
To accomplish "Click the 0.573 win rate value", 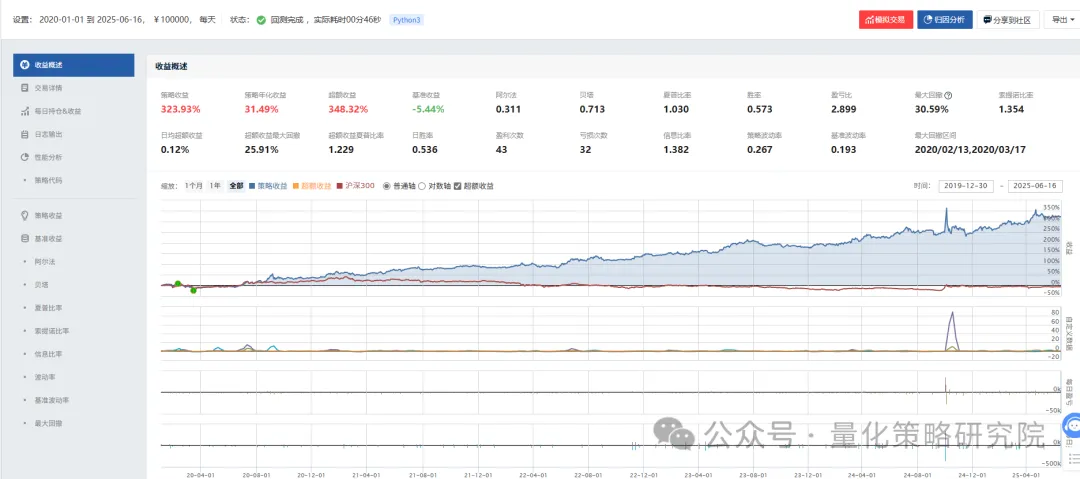I will click(x=760, y=109).
